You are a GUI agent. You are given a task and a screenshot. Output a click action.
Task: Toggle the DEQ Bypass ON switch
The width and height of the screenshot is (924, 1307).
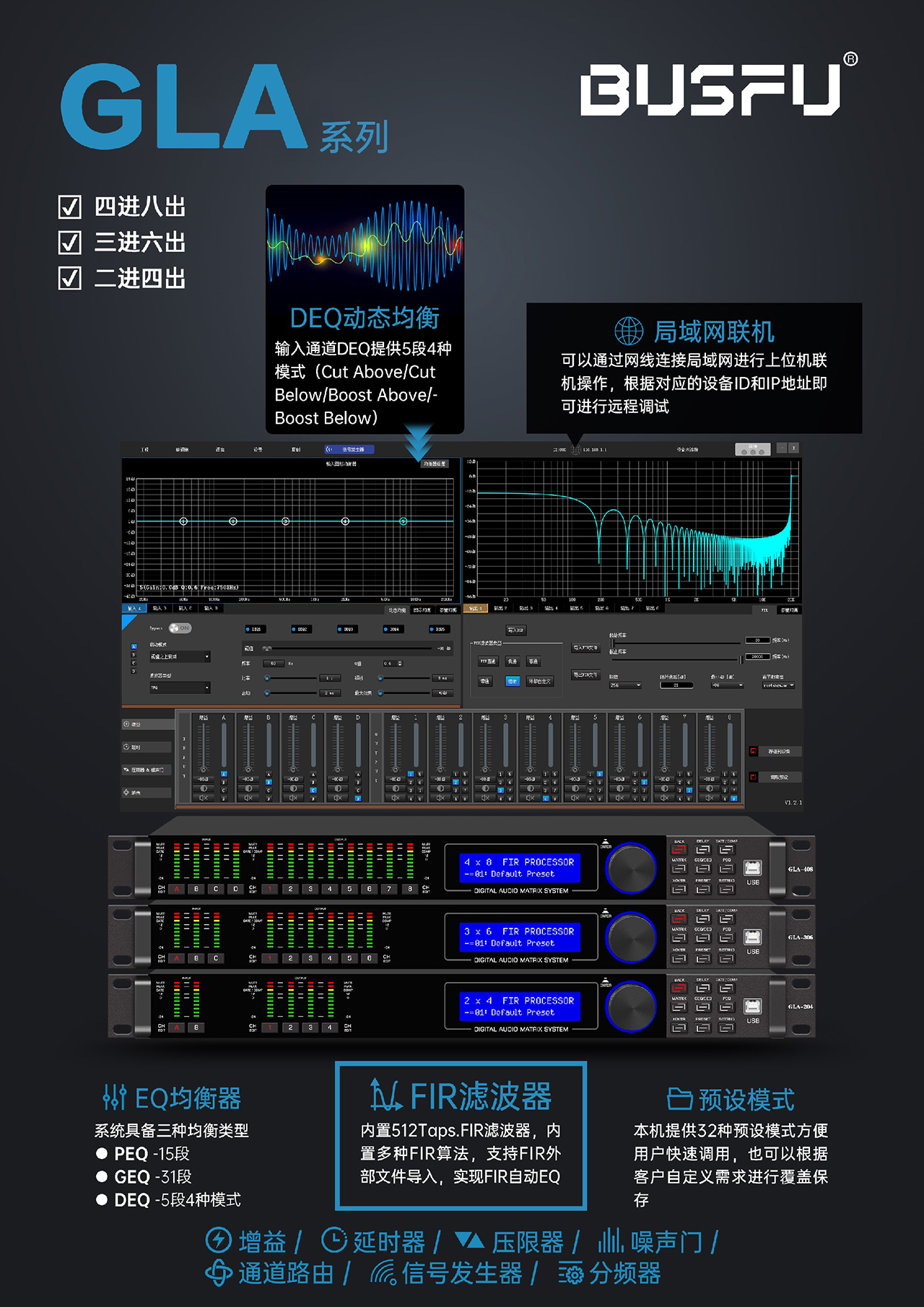(180, 628)
